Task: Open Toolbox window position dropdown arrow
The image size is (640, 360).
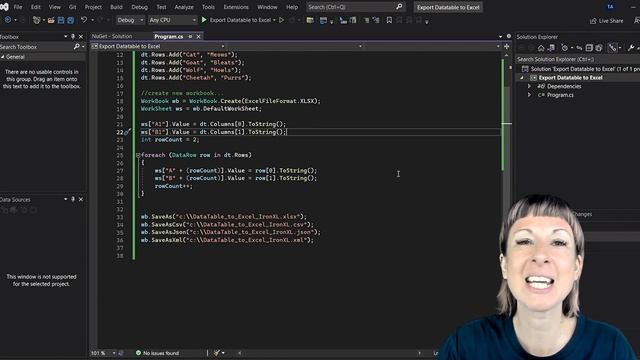Action: (65, 37)
